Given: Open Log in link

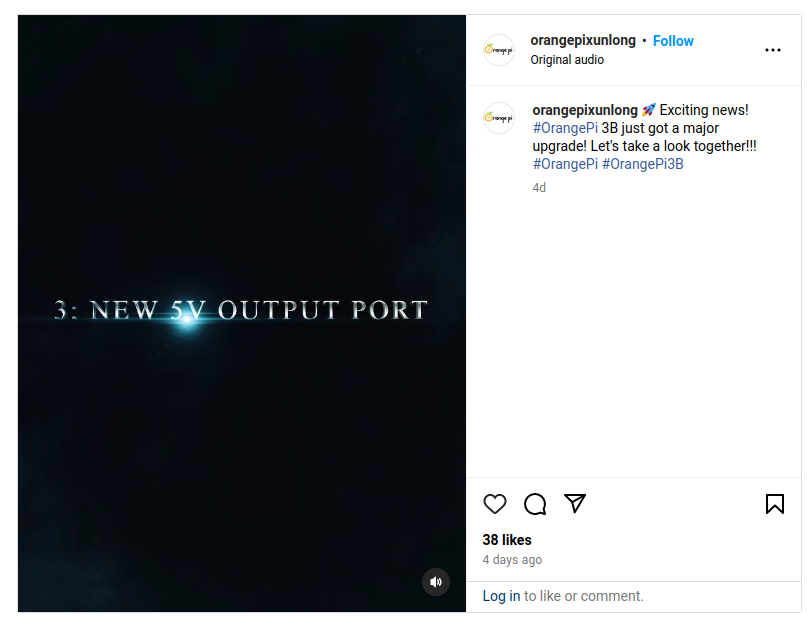Looking at the screenshot, I should pos(501,596).
